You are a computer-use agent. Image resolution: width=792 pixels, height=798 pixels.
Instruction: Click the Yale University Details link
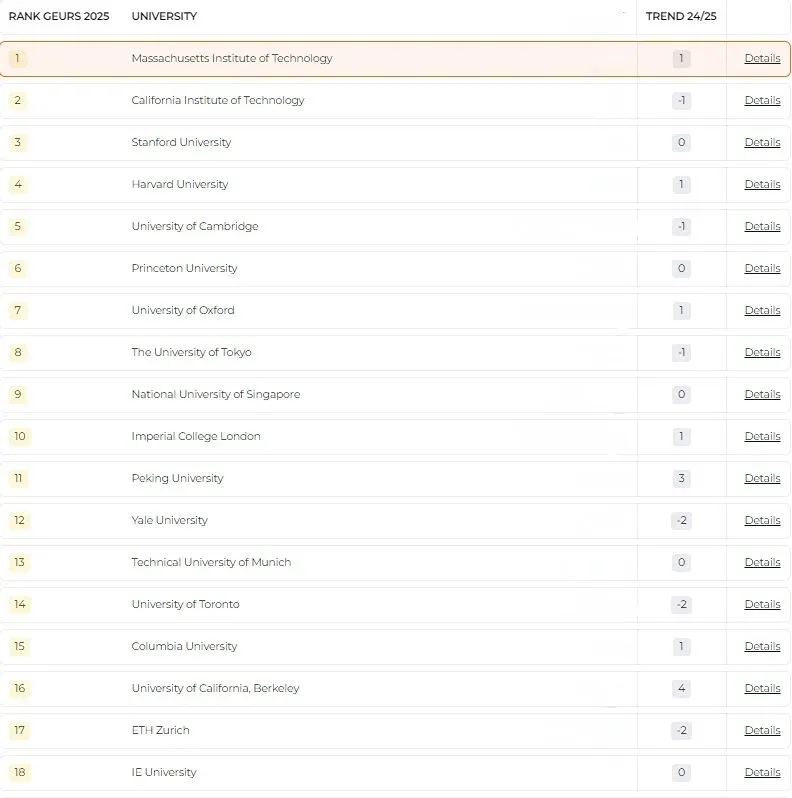[x=762, y=520]
